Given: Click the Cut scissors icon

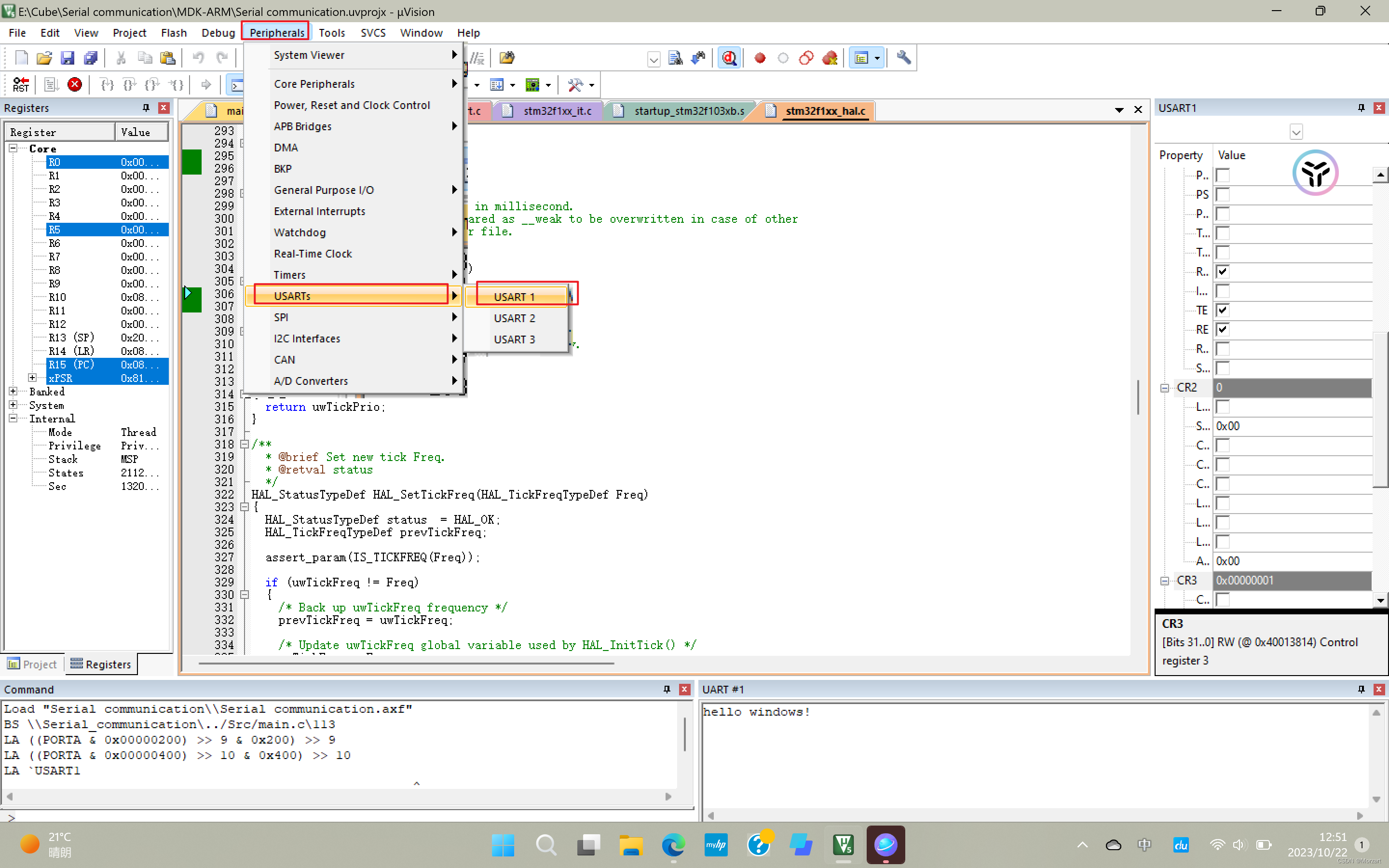Looking at the screenshot, I should [x=121, y=57].
